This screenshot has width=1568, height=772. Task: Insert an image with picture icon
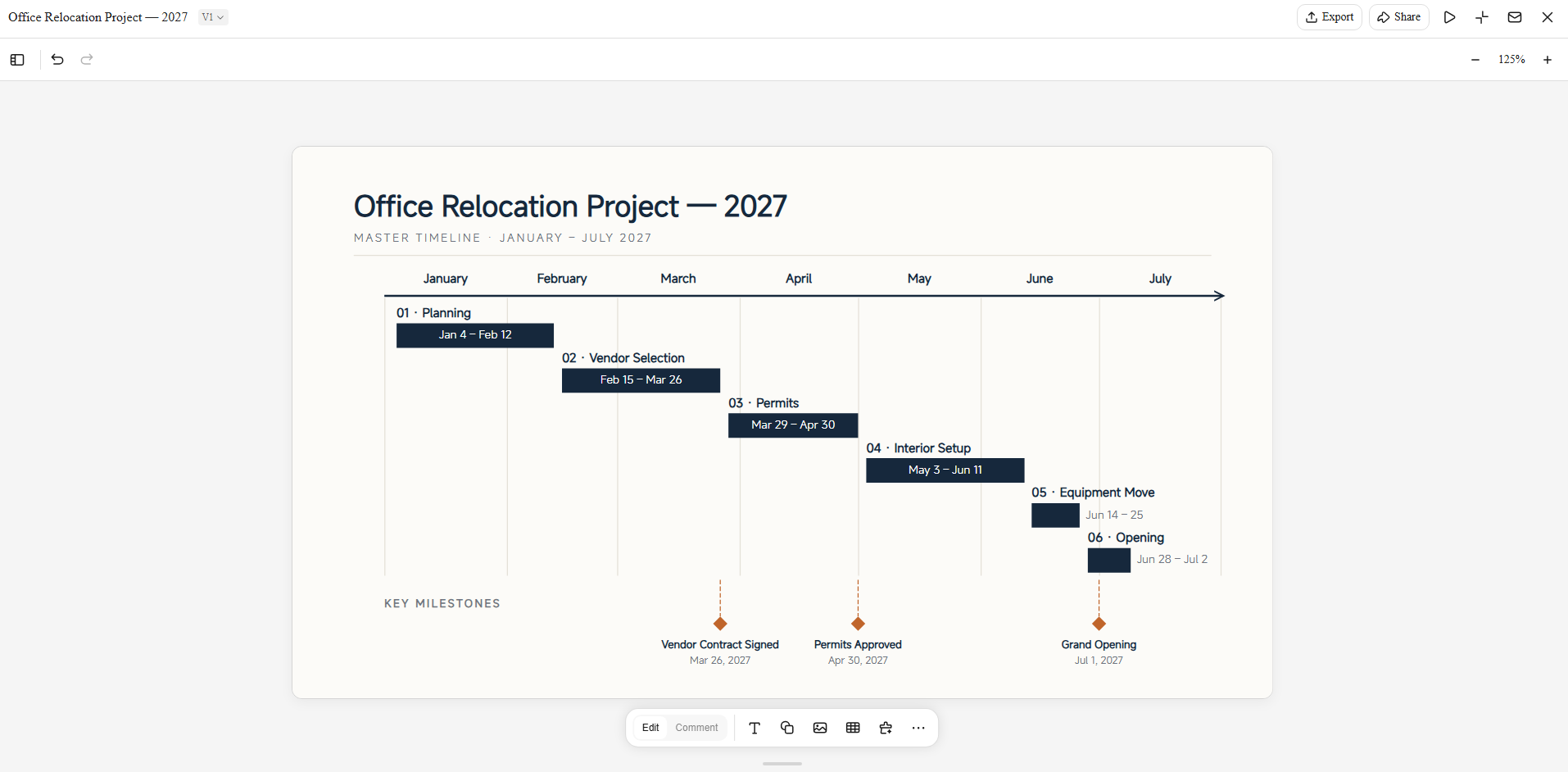pos(820,728)
